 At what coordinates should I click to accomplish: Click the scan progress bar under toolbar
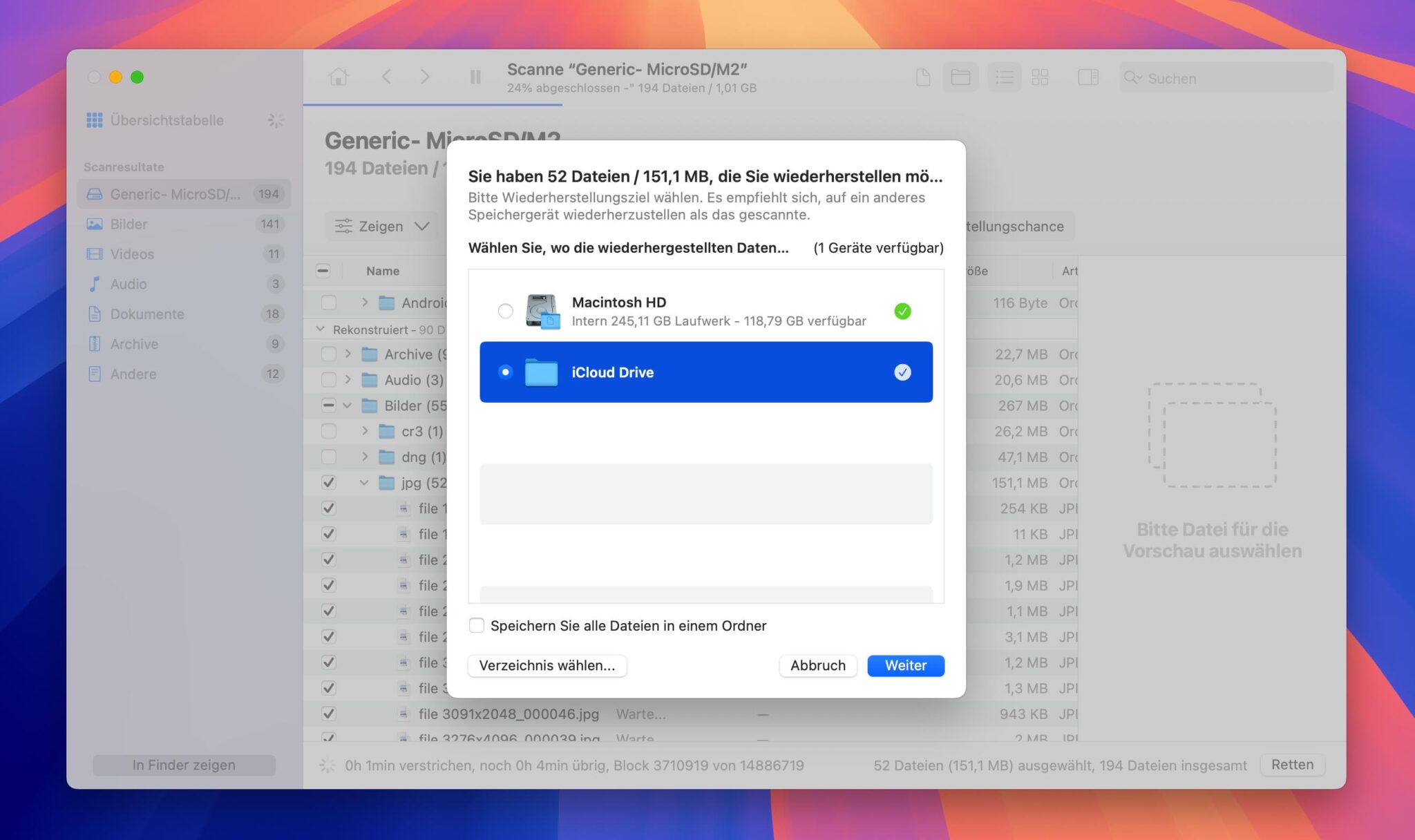433,104
